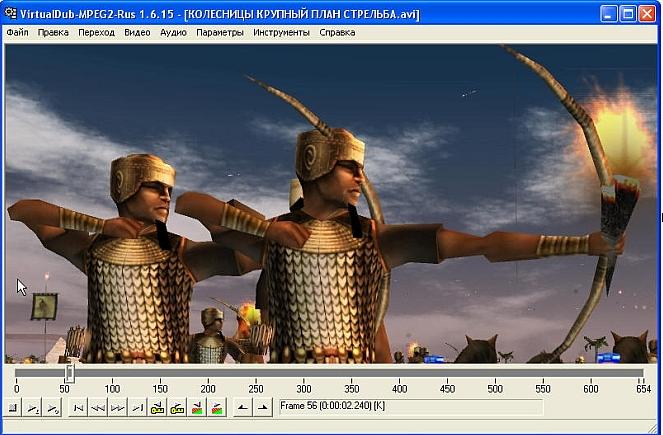The image size is (663, 435).
Task: Open the VirtualDub title bar system icon
Action: (x=11, y=13)
